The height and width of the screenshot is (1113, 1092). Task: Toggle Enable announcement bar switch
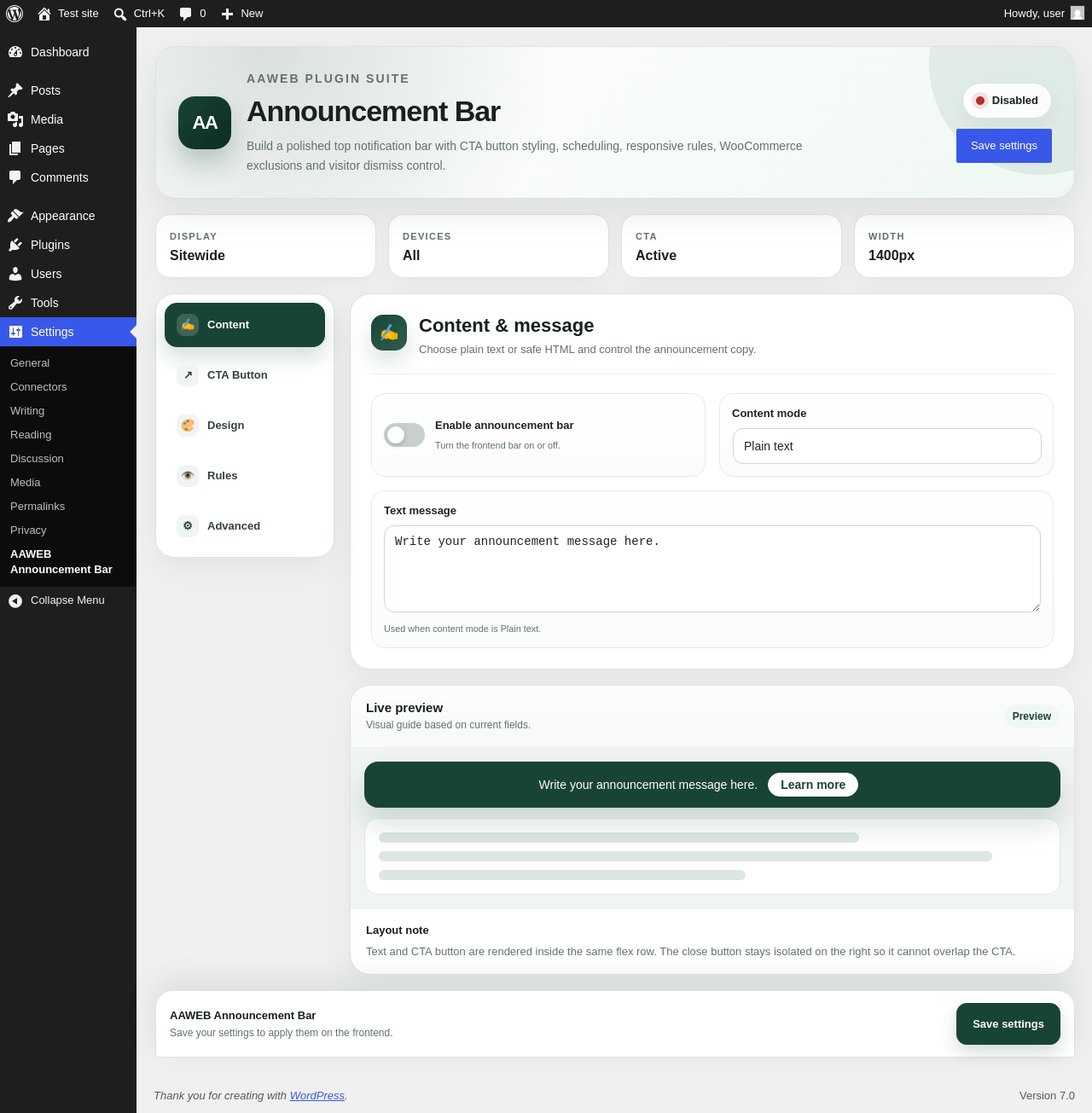tap(404, 435)
